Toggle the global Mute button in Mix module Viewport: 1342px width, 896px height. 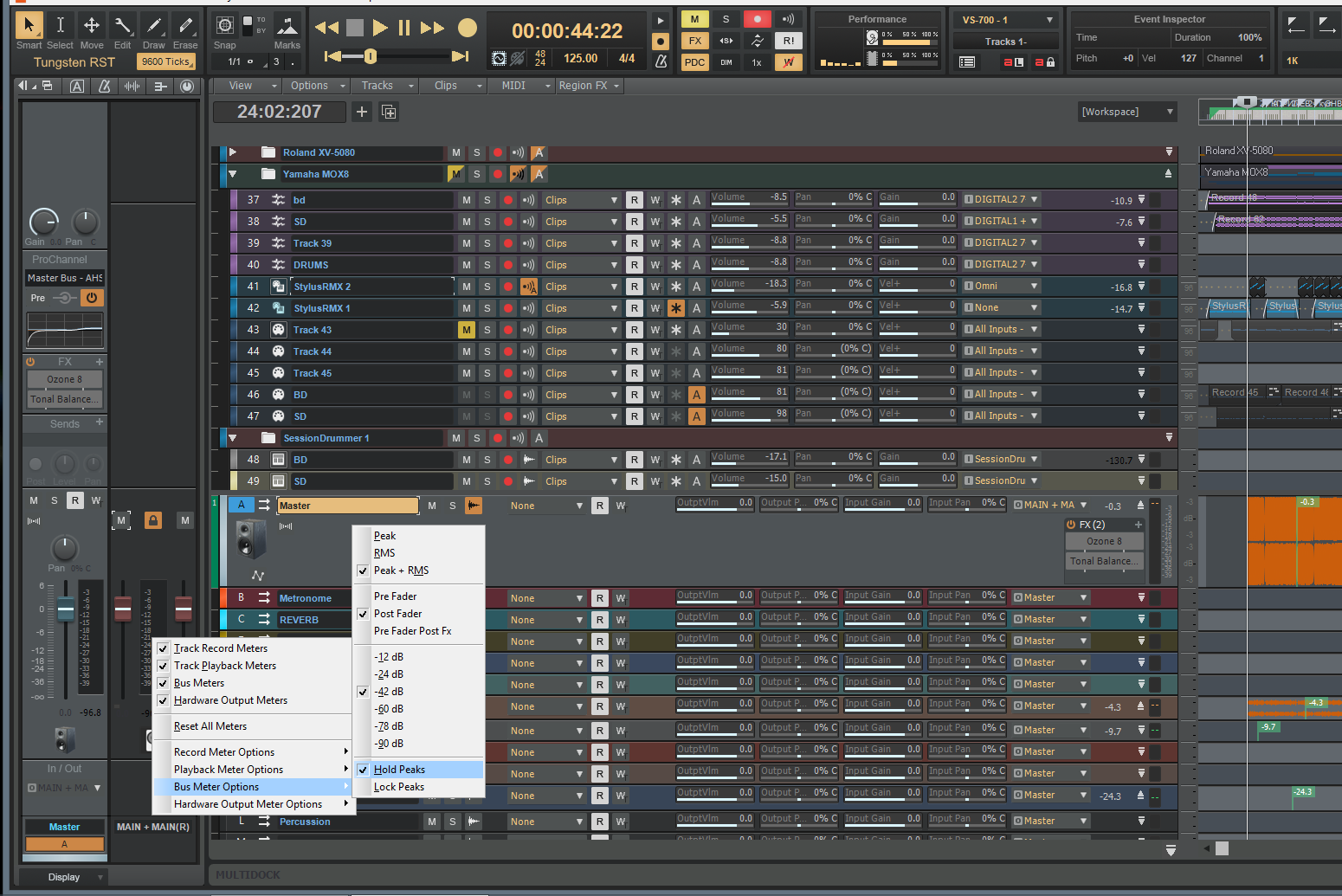point(694,19)
